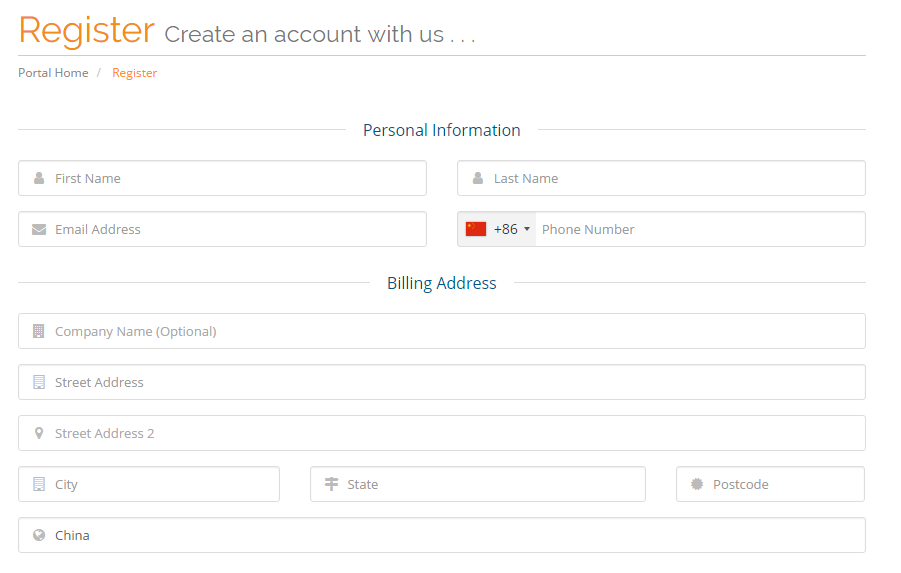Click the small arrow next to +86
The height and width of the screenshot is (573, 901).
pyautogui.click(x=527, y=229)
